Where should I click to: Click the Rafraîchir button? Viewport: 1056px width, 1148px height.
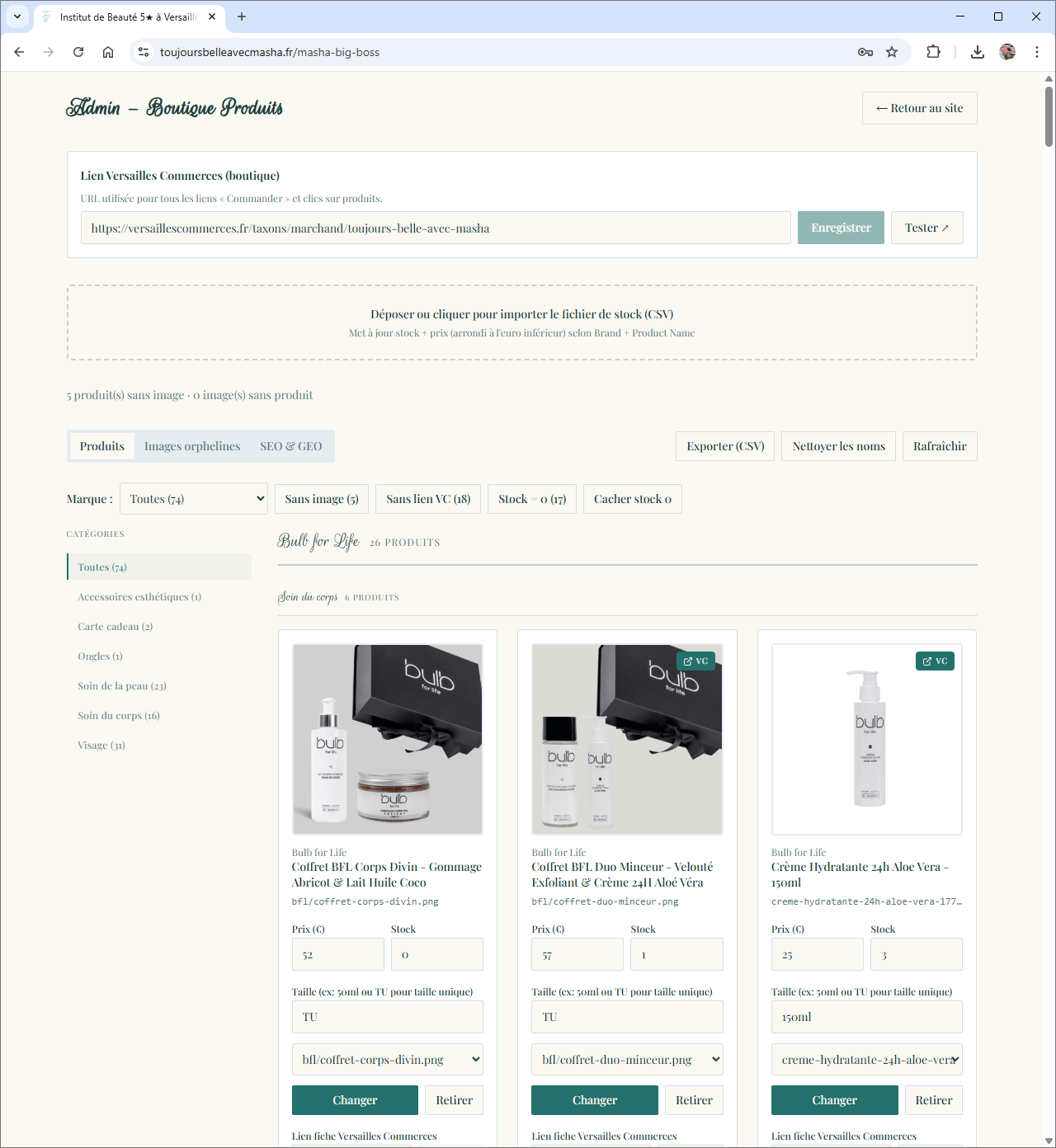[940, 446]
